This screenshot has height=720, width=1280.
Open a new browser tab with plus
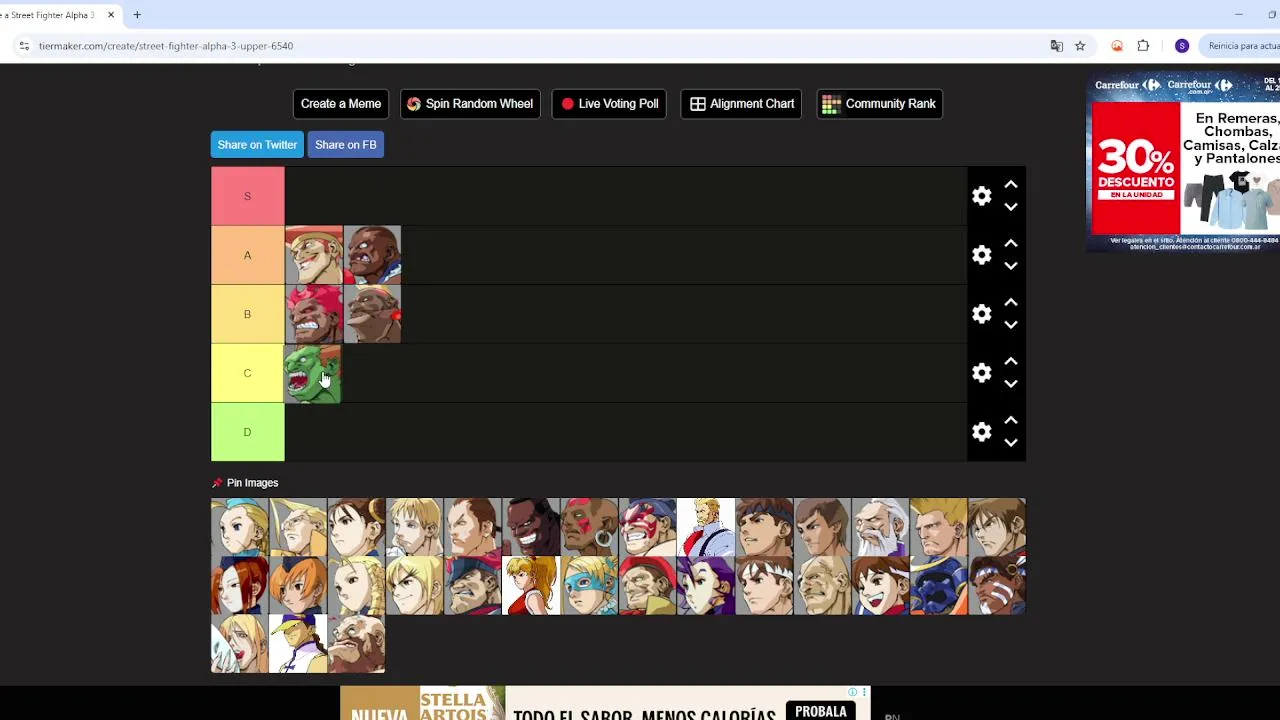[137, 15]
